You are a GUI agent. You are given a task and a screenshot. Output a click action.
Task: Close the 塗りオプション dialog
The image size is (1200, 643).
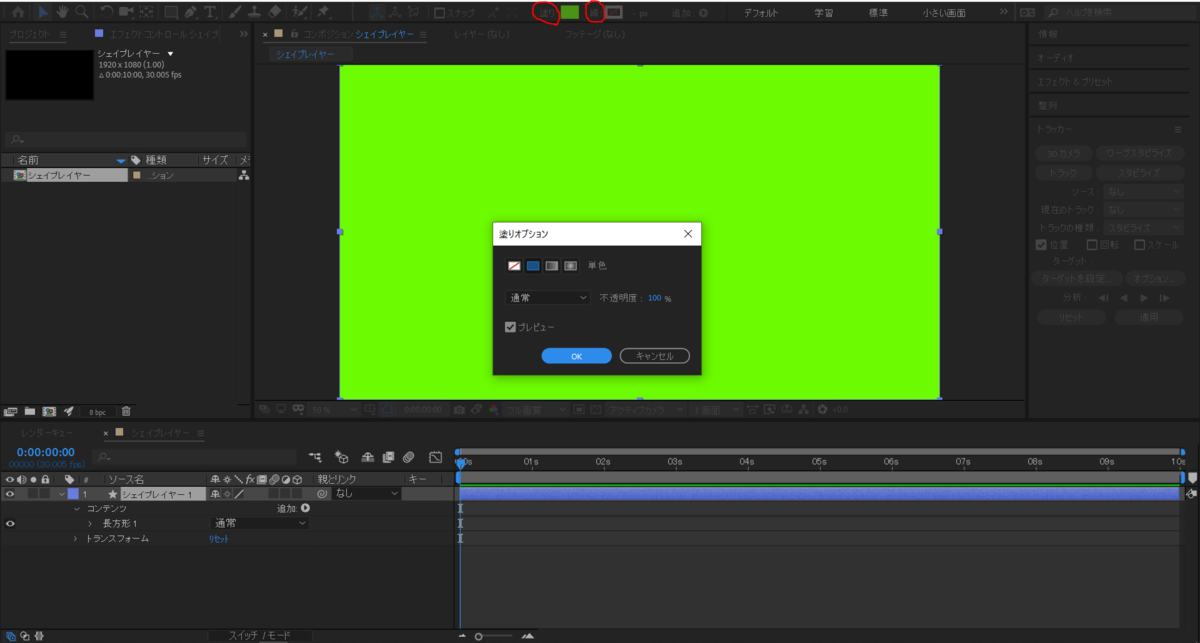tap(687, 234)
